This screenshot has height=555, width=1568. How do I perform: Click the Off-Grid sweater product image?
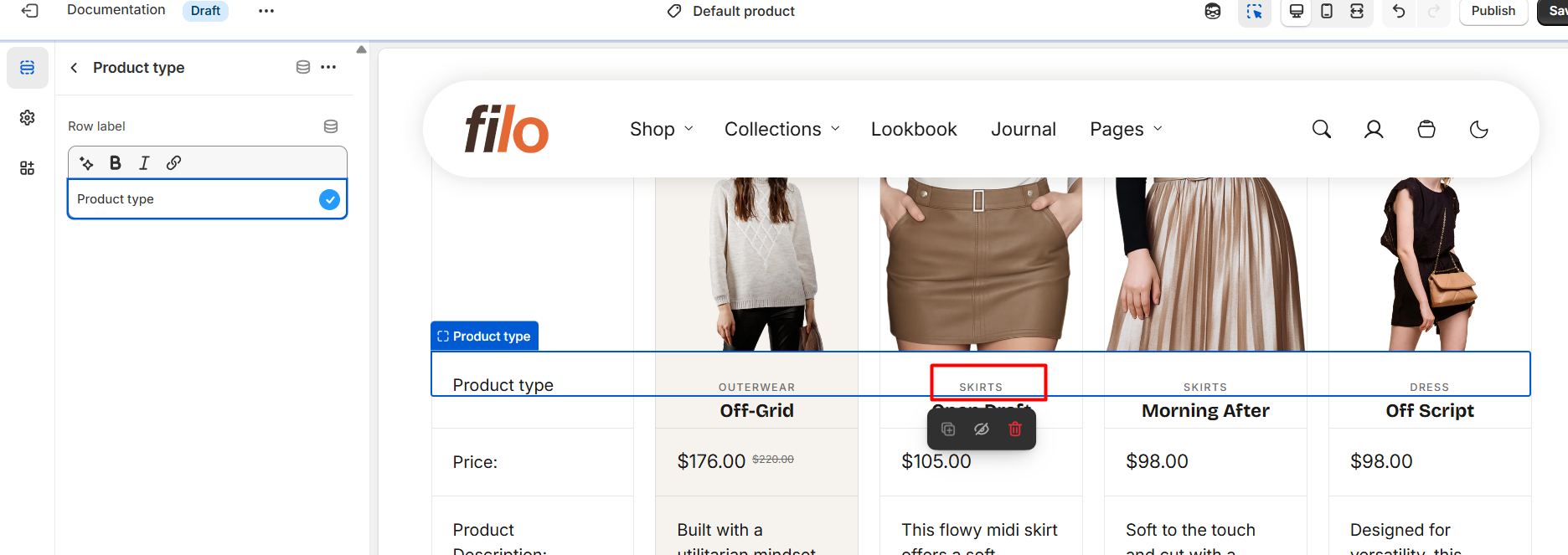click(x=757, y=264)
